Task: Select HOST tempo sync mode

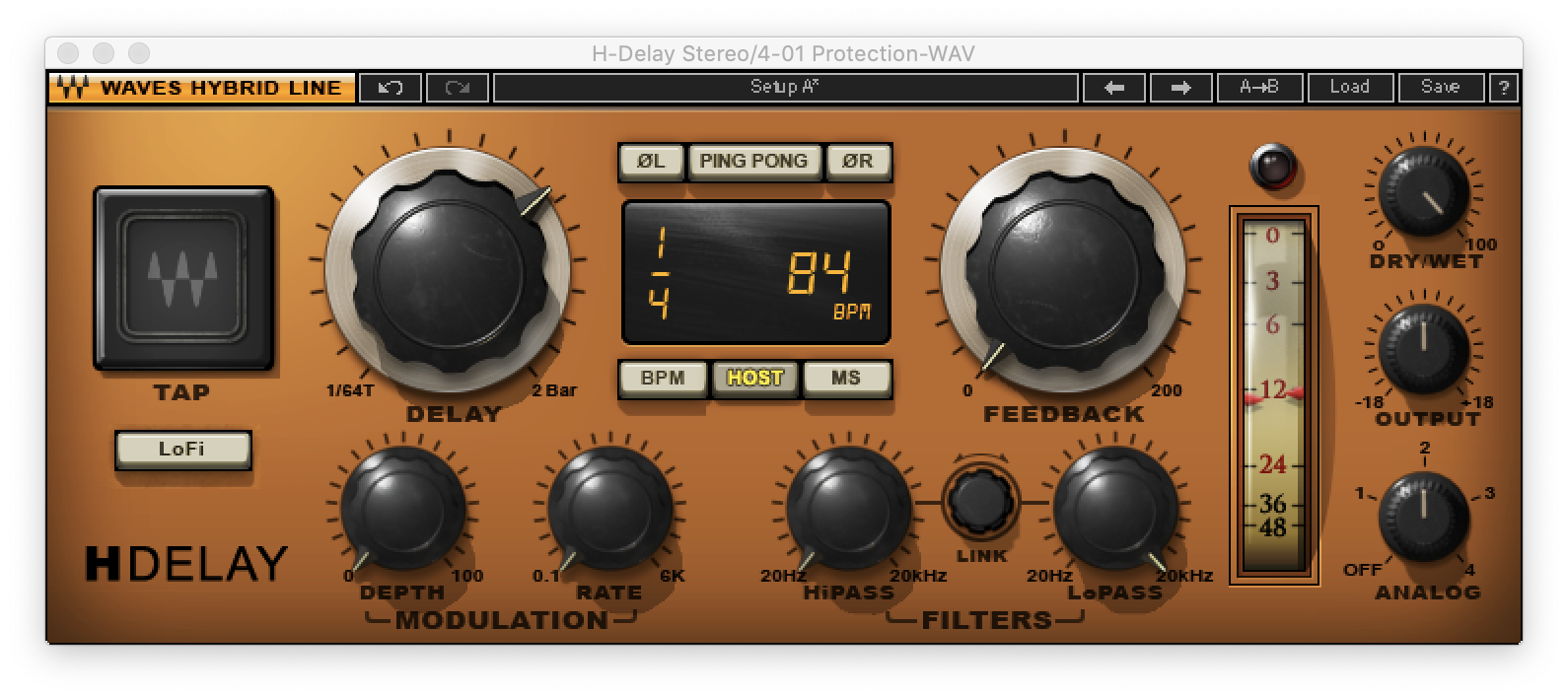Action: point(754,379)
